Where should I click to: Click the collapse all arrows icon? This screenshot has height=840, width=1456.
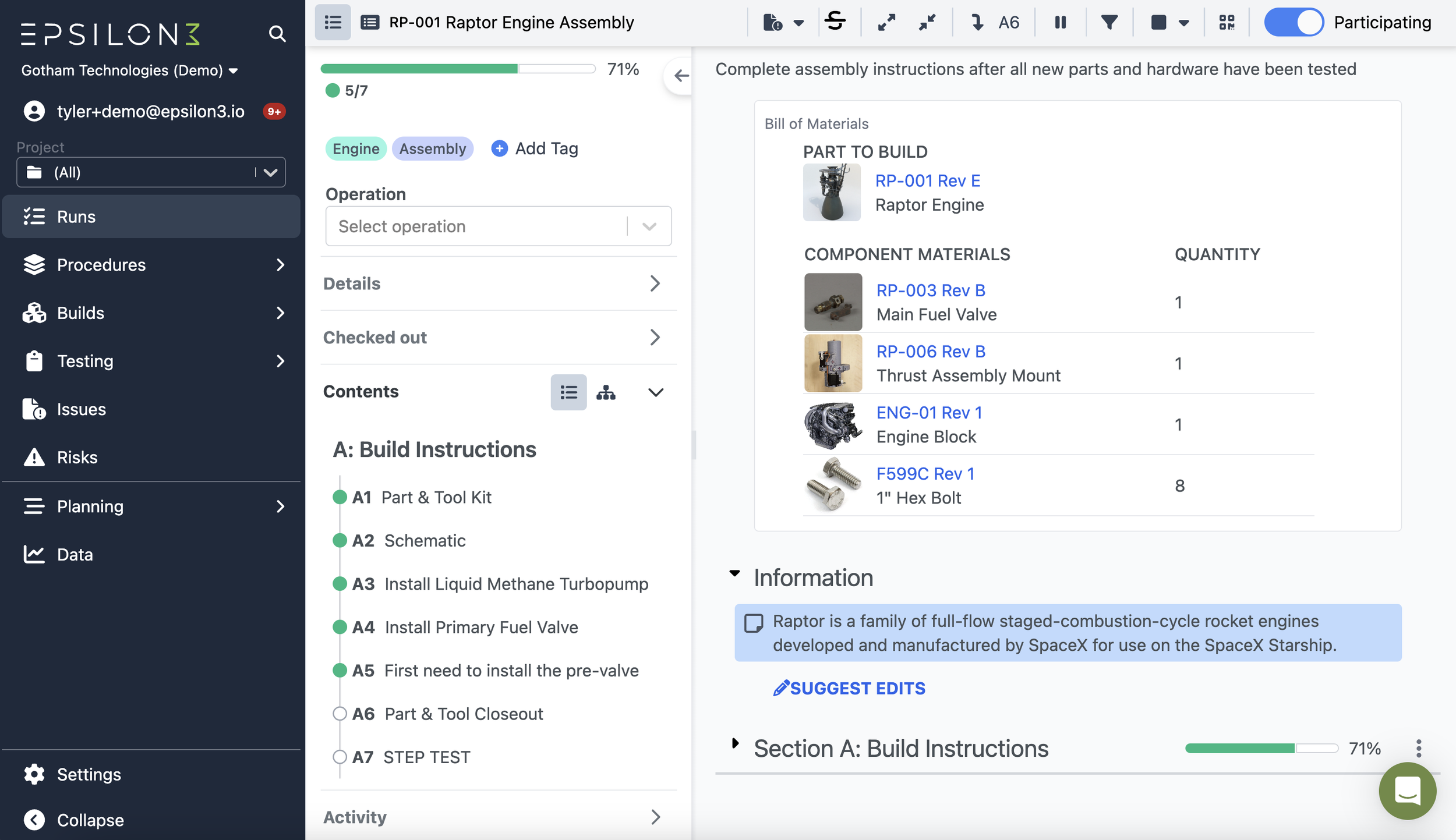pyautogui.click(x=927, y=23)
